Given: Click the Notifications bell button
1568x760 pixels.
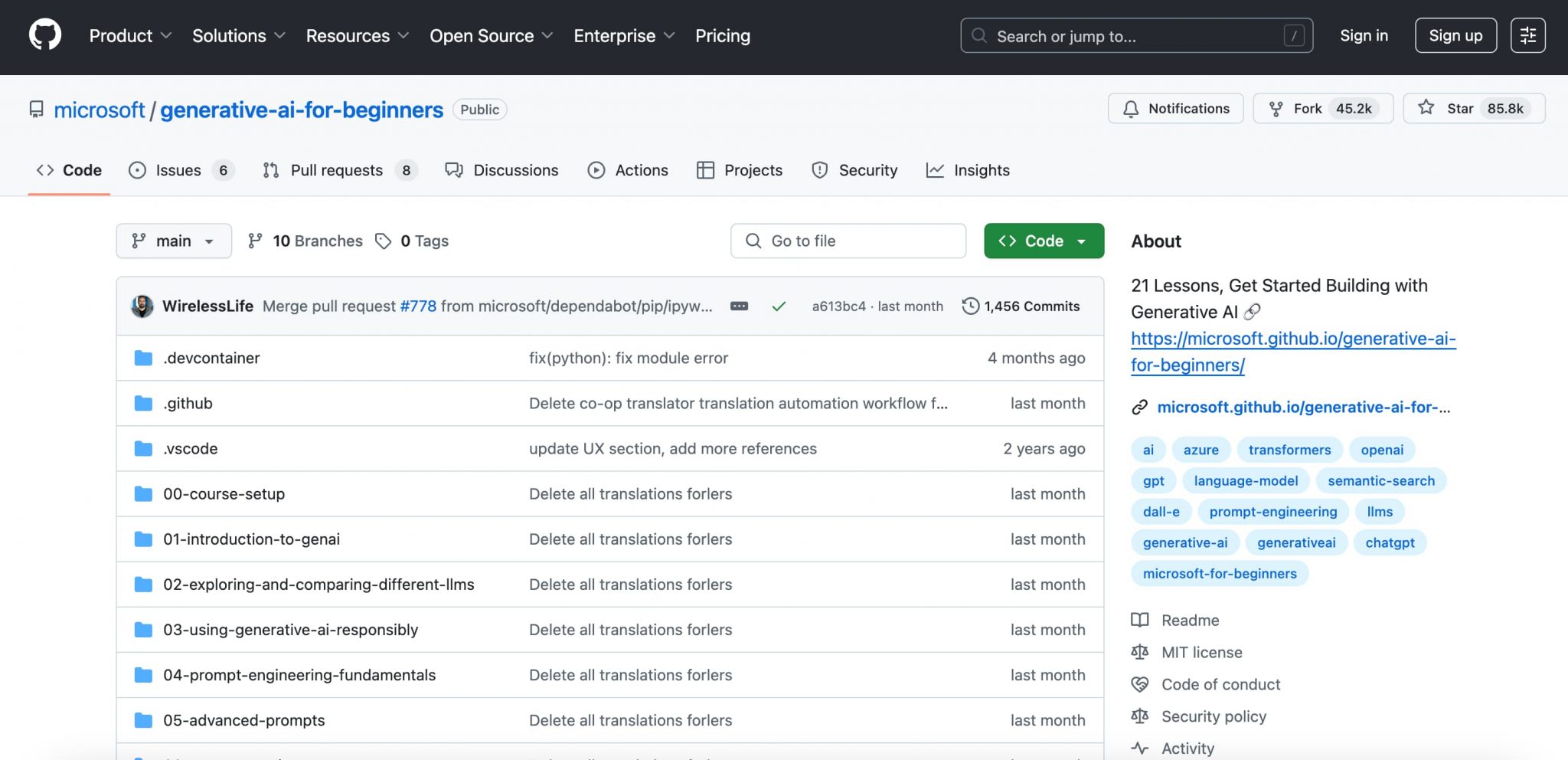Looking at the screenshot, I should click(1175, 109).
